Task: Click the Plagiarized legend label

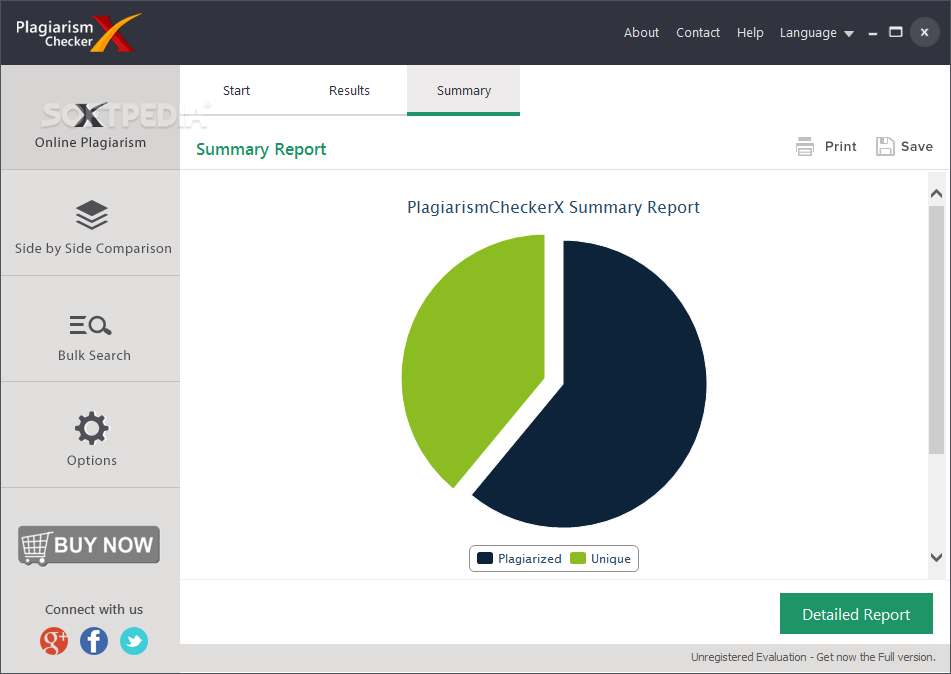Action: [529, 559]
